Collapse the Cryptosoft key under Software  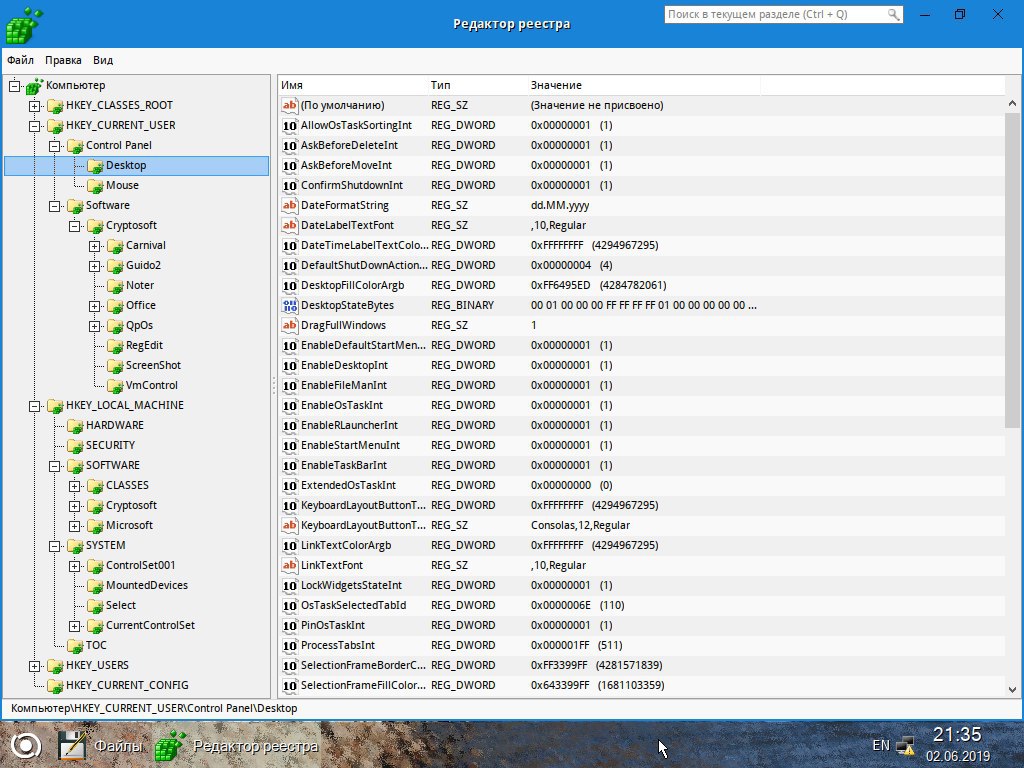point(74,226)
